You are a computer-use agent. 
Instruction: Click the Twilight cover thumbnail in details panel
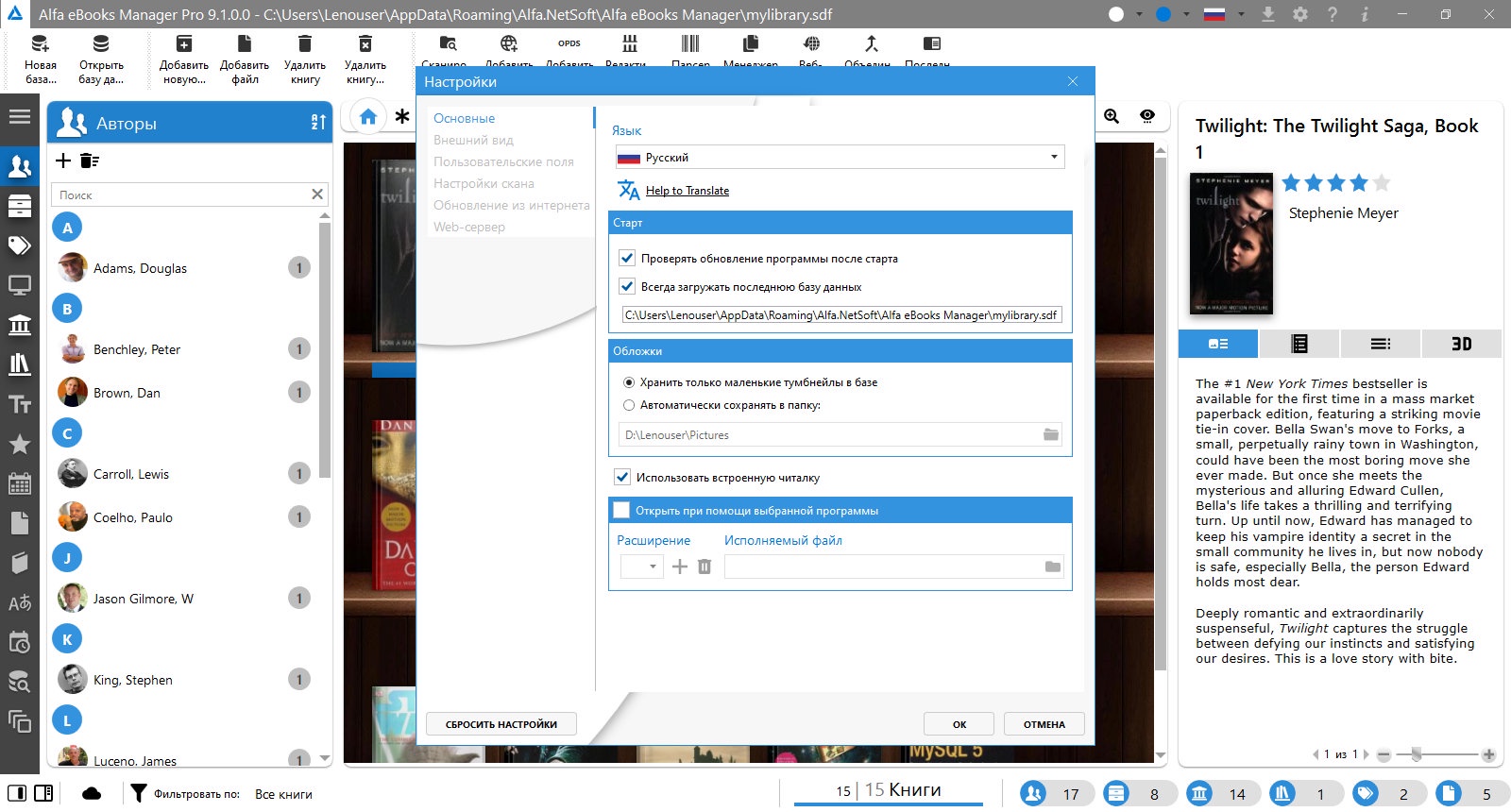[x=1231, y=244]
